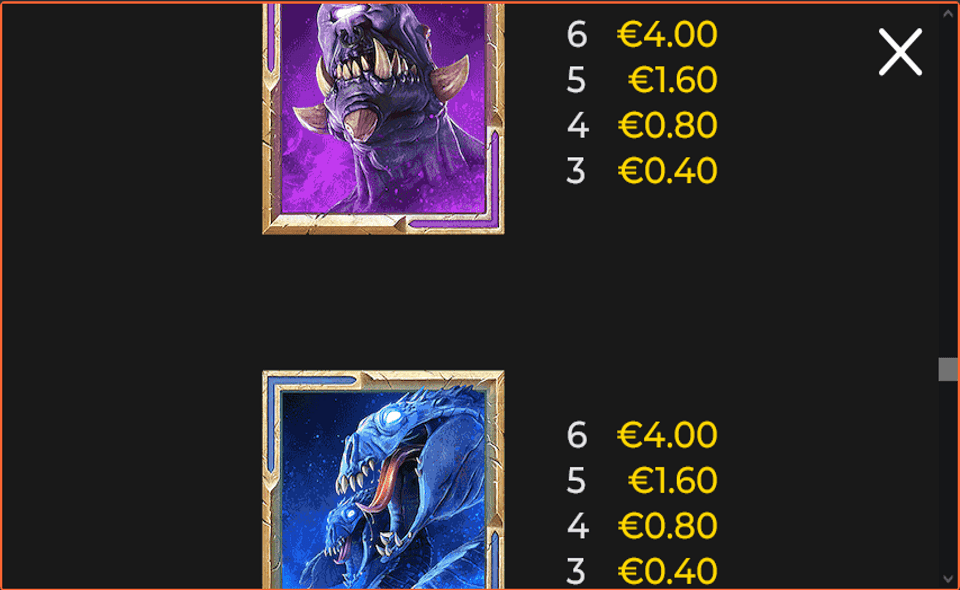Select purple monster's 5-symbol €1.60 payout
The width and height of the screenshot is (960, 590).
[x=672, y=80]
